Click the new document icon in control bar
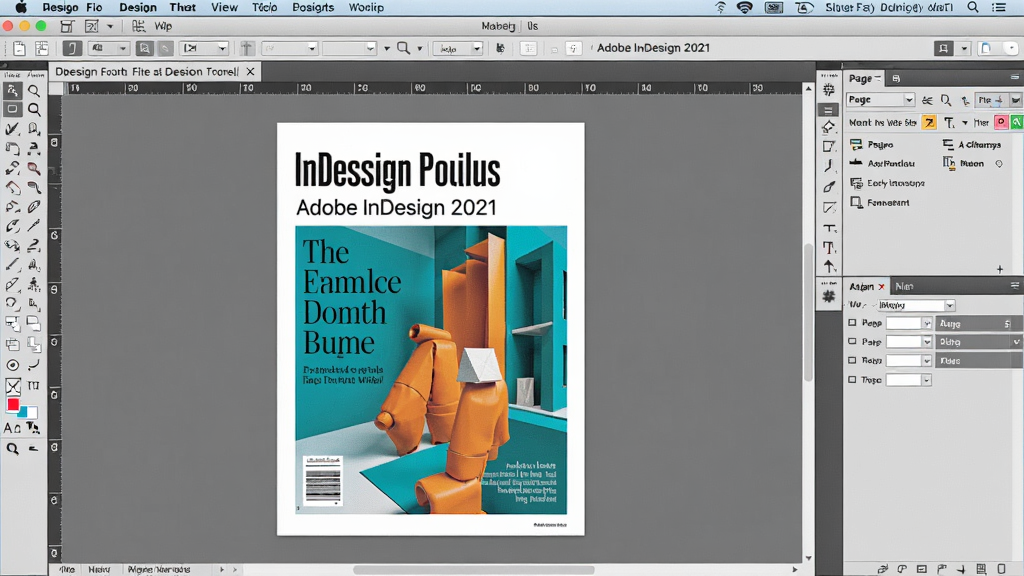 (20, 48)
